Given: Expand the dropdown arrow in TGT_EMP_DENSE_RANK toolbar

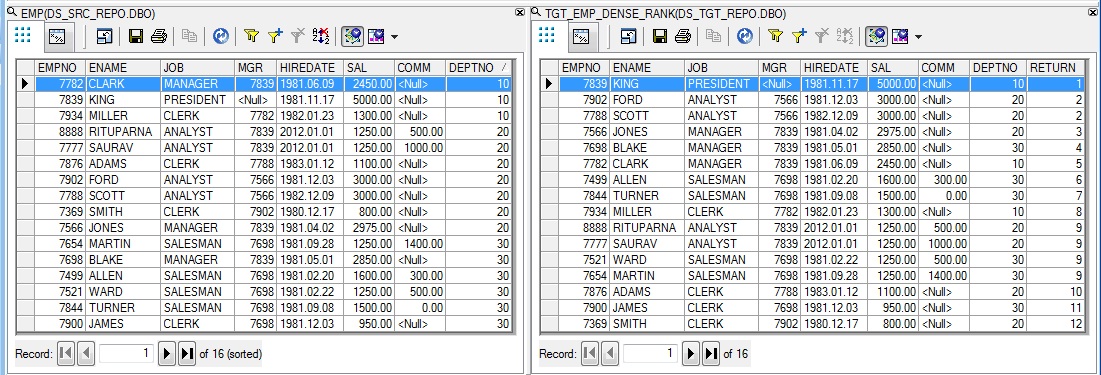Looking at the screenshot, I should 918,37.
